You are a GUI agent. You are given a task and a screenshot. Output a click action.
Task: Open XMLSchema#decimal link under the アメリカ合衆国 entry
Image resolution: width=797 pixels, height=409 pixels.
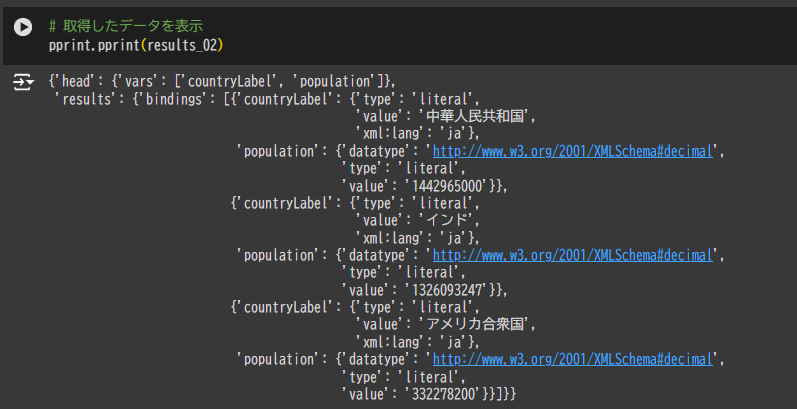pyautogui.click(x=572, y=360)
